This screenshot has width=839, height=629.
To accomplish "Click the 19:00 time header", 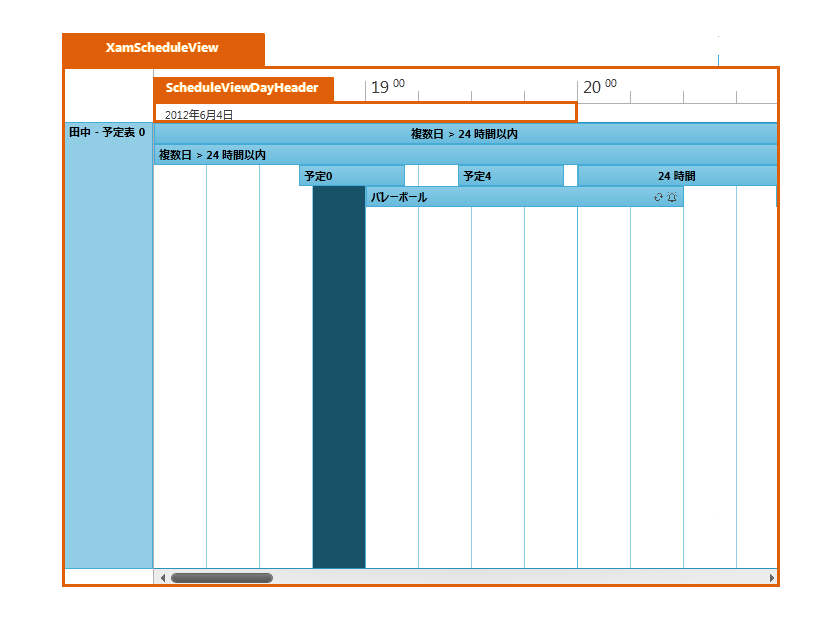I will [x=388, y=88].
